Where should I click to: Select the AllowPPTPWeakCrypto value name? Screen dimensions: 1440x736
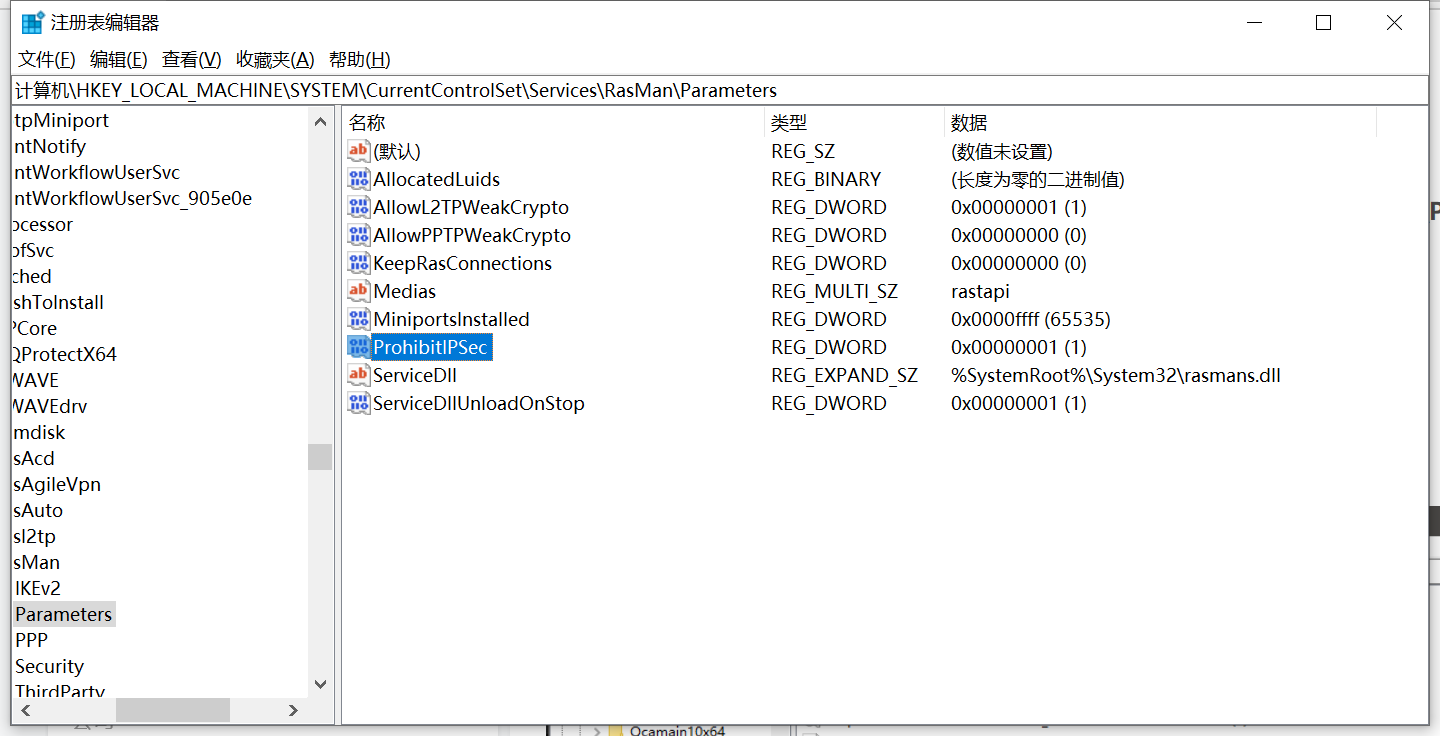coord(472,235)
